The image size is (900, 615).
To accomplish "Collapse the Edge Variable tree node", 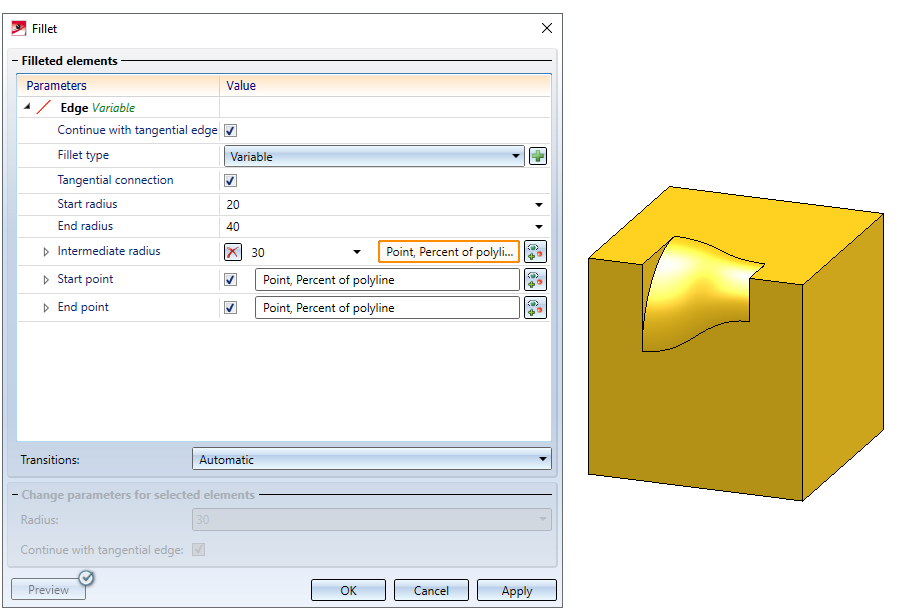I will click(27, 107).
